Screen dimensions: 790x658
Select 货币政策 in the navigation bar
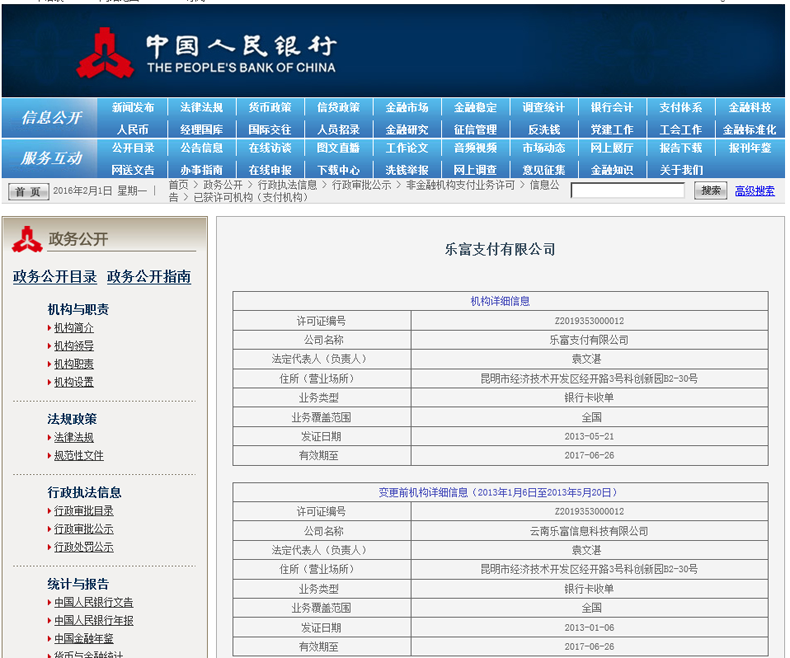point(270,107)
